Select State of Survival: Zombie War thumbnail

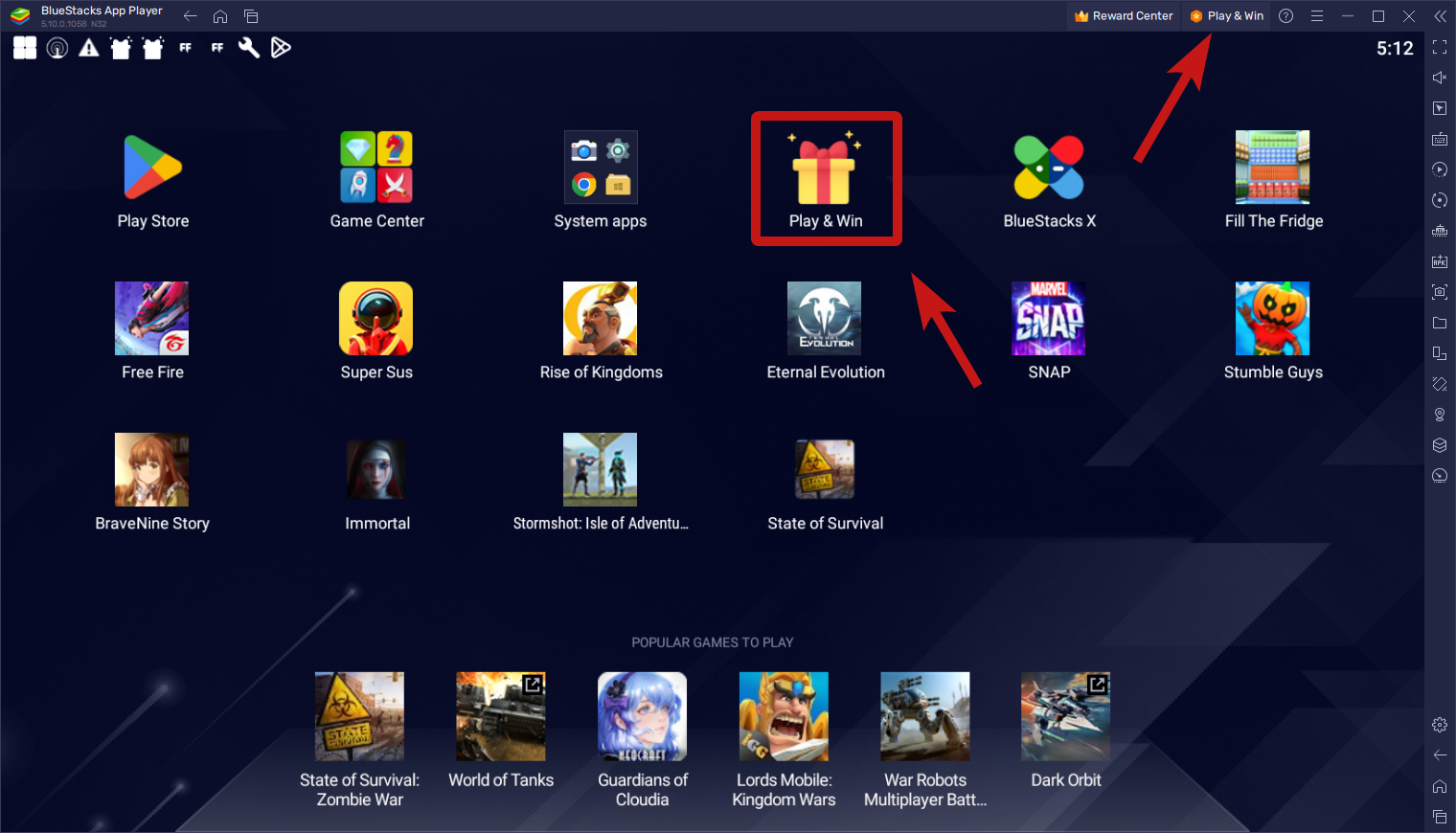[360, 716]
